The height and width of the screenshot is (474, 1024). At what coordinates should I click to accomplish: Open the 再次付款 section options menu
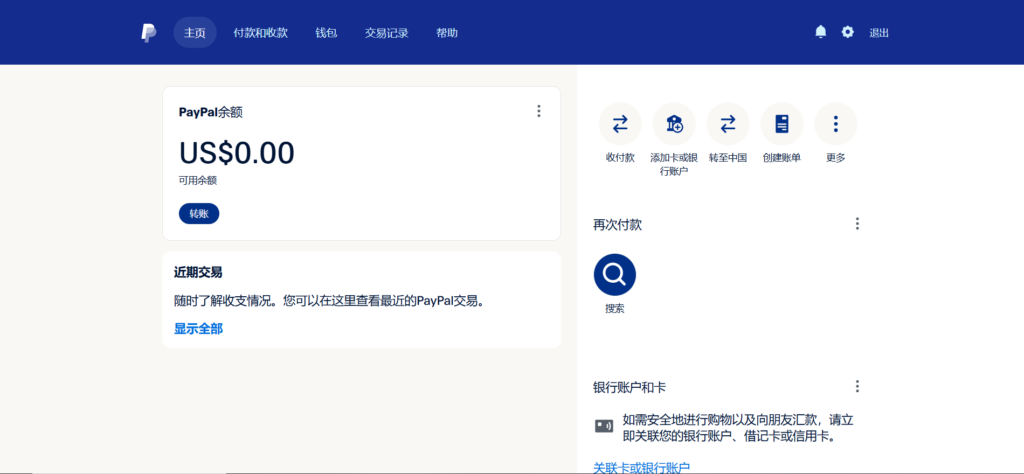click(857, 224)
